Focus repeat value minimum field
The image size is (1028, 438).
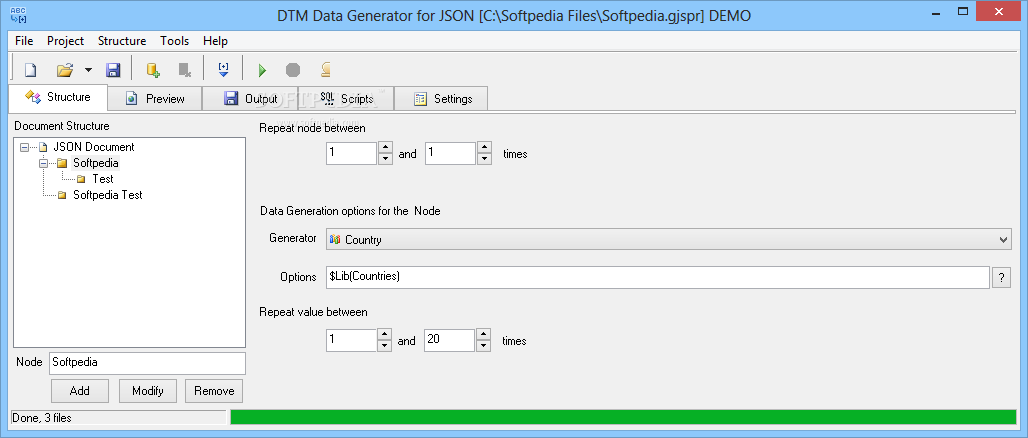pyautogui.click(x=351, y=340)
